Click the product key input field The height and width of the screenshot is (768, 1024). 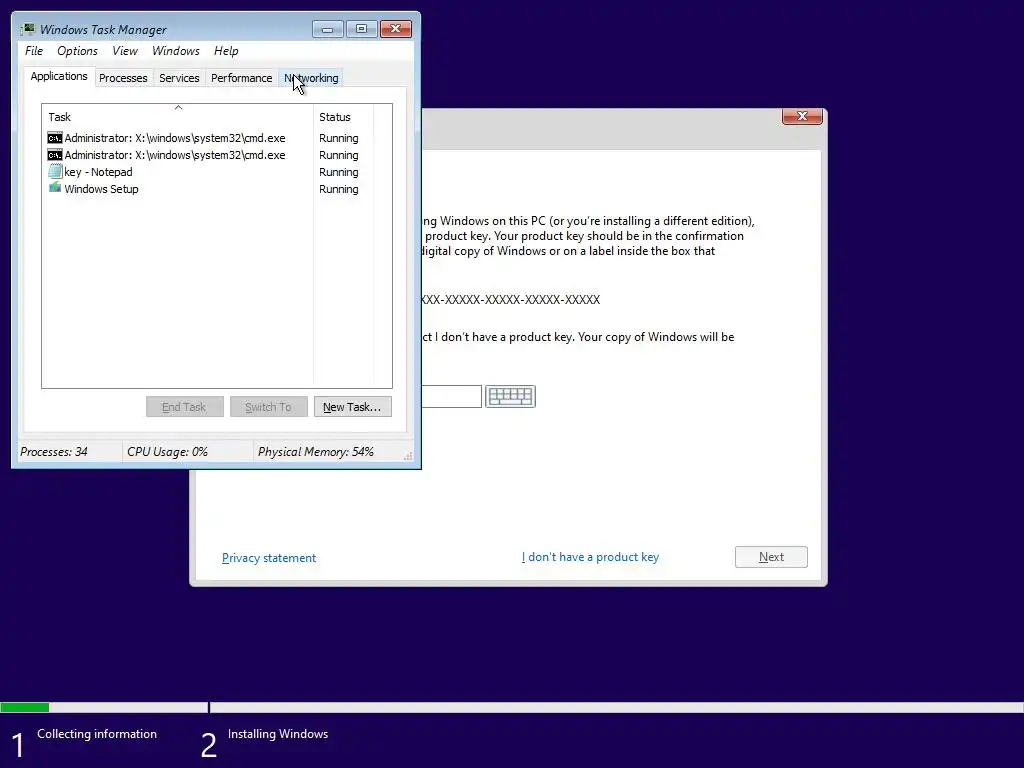point(451,396)
